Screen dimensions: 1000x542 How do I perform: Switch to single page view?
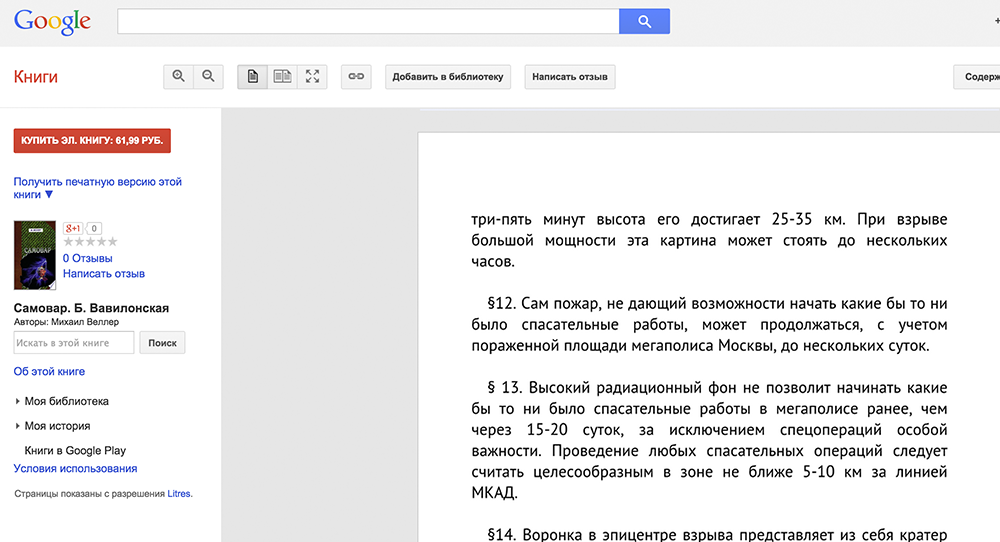point(253,76)
